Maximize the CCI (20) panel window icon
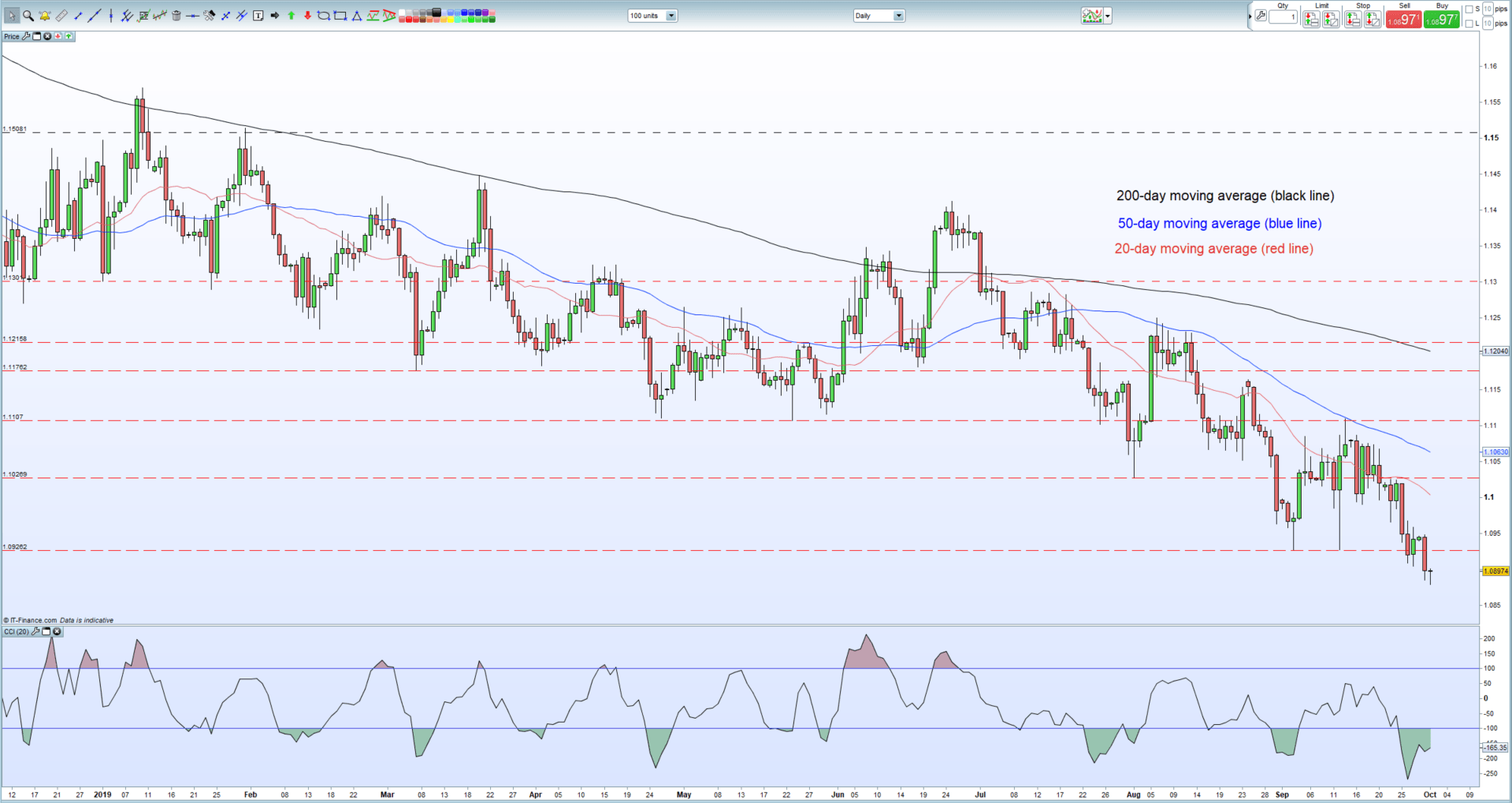The height and width of the screenshot is (803, 1512). pyautogui.click(x=46, y=632)
